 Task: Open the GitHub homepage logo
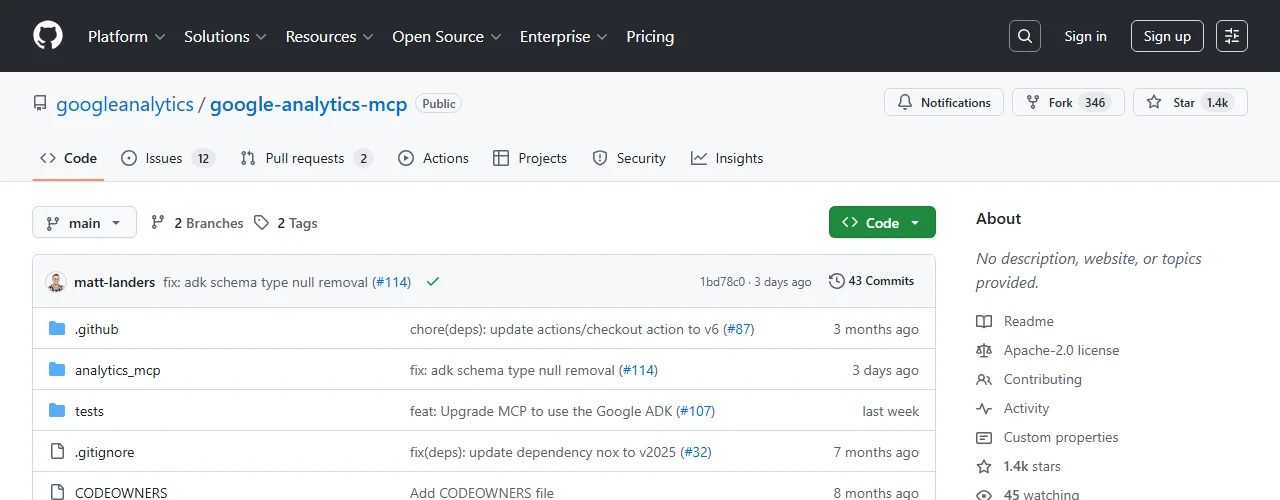(x=48, y=36)
